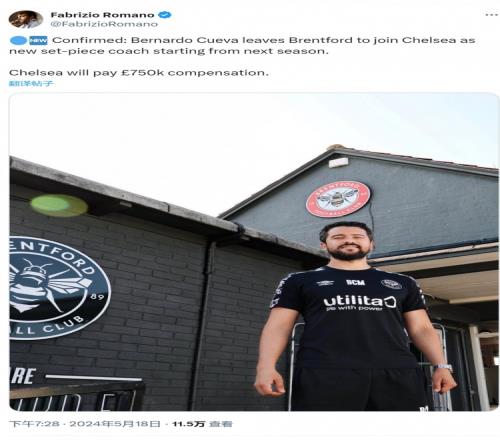This screenshot has width=500, height=440.
Task: Click the NEW emoji badge in tweet
Action: click(x=38, y=40)
